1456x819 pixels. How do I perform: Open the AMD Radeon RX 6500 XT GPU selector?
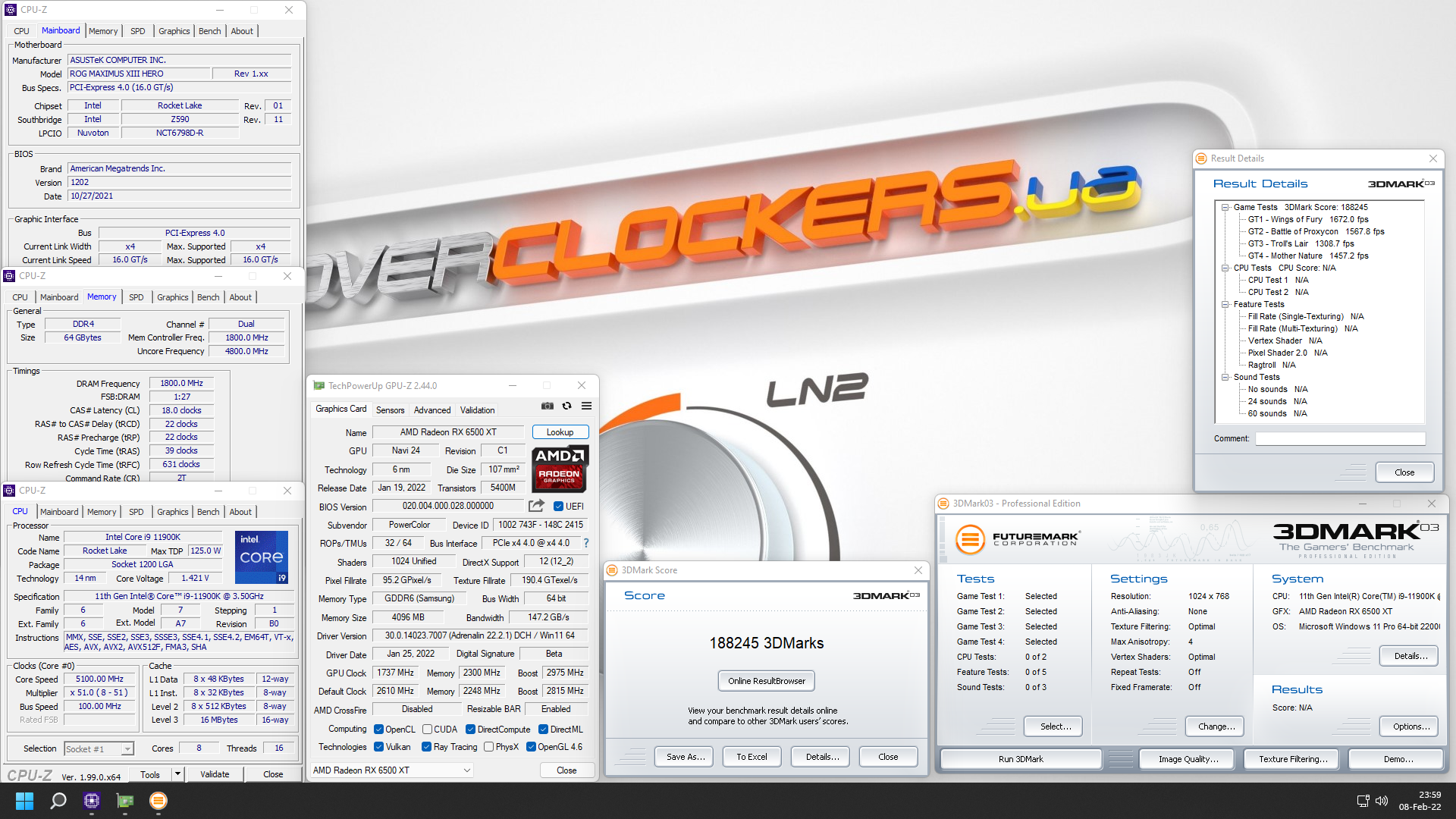[x=392, y=770]
